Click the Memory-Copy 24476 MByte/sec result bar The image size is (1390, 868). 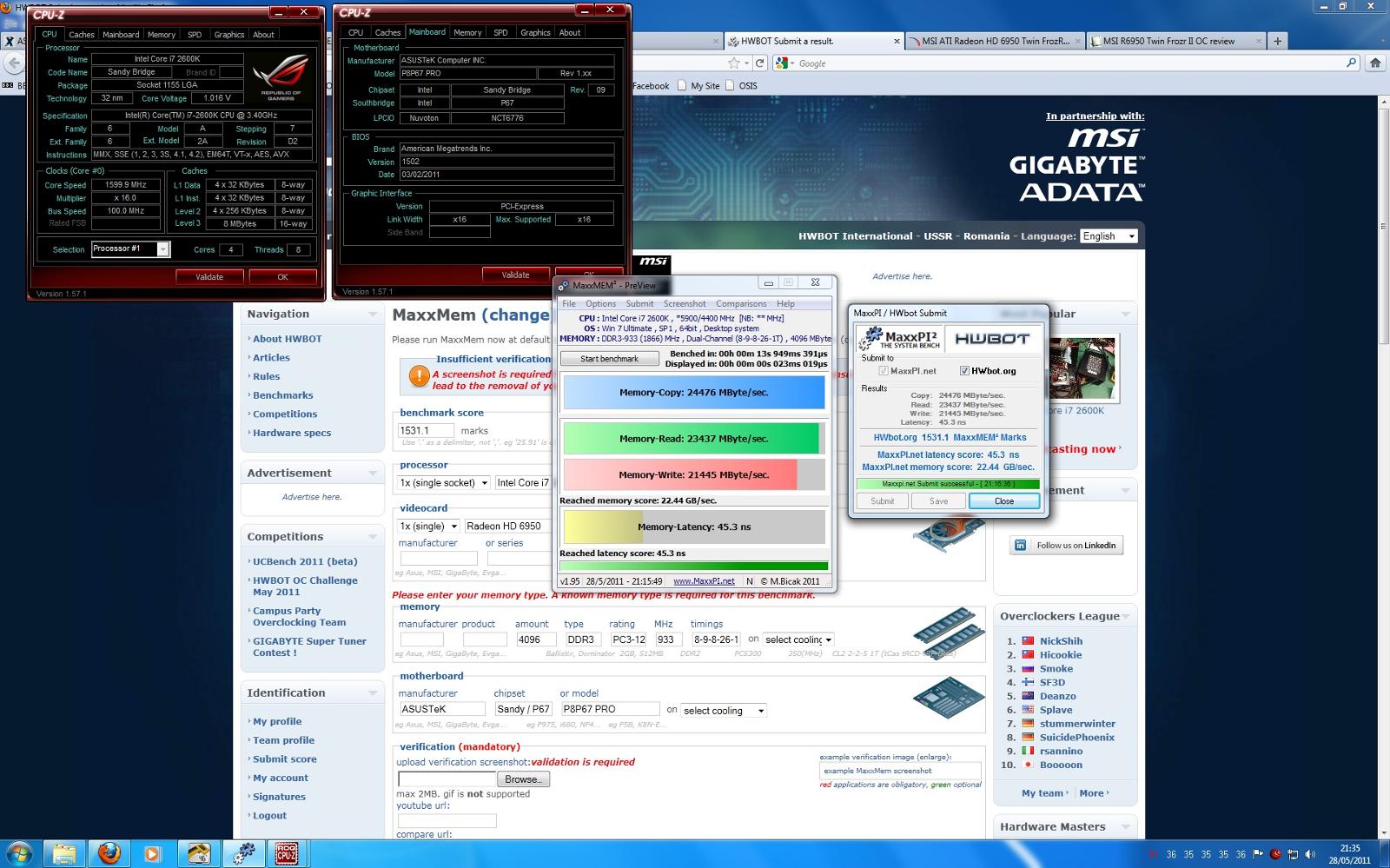694,393
